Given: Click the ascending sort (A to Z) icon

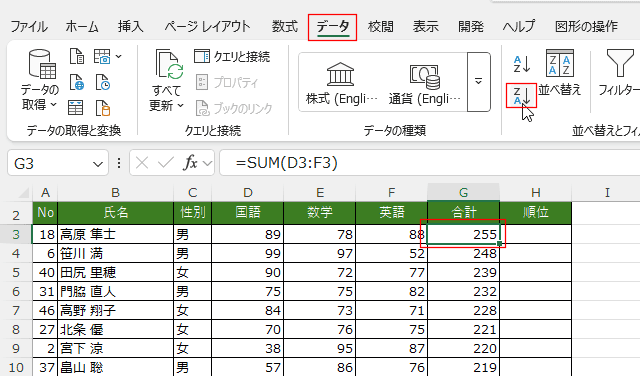Looking at the screenshot, I should click(521, 64).
